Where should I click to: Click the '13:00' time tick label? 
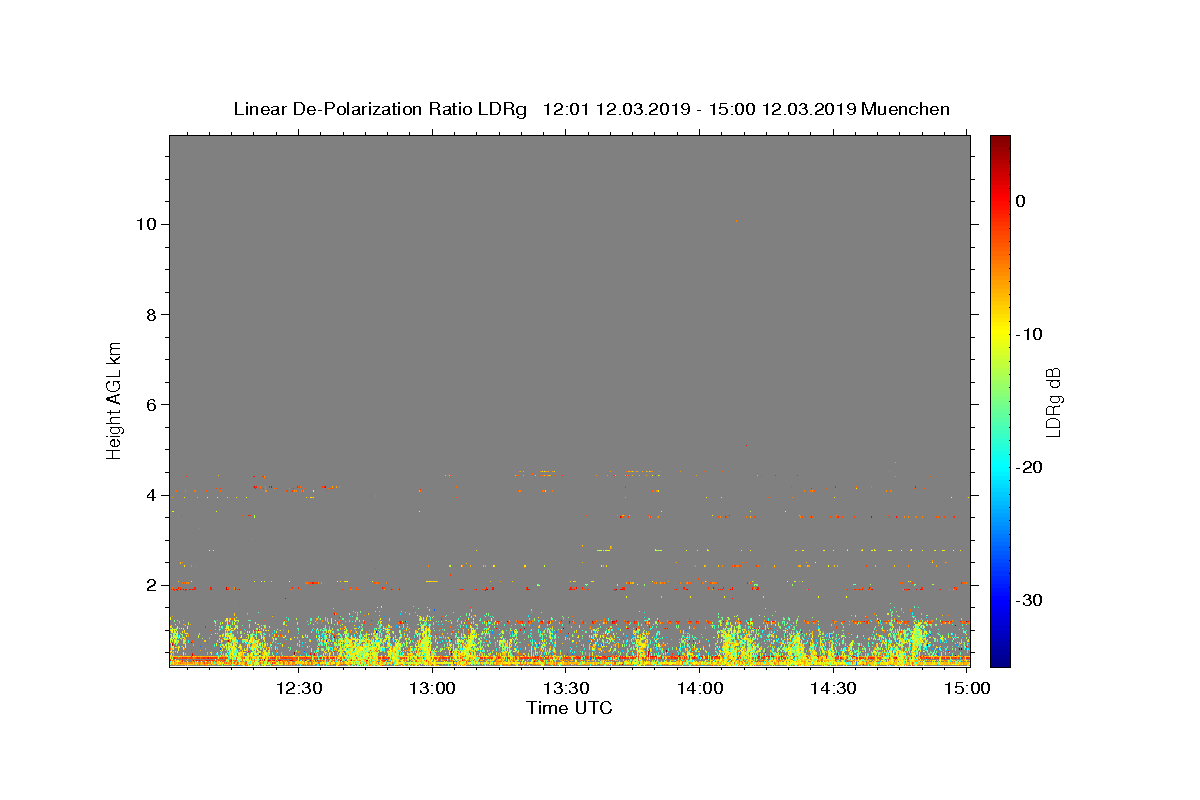click(x=432, y=688)
